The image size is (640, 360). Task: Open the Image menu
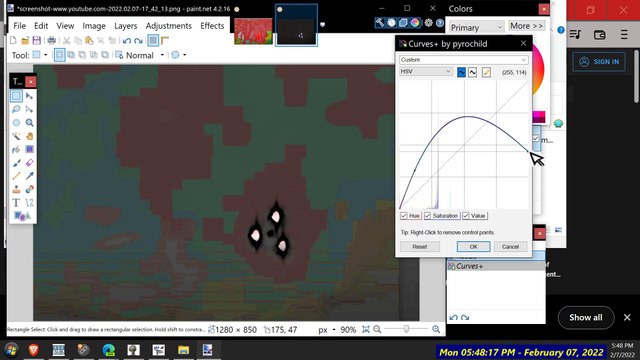[94, 26]
